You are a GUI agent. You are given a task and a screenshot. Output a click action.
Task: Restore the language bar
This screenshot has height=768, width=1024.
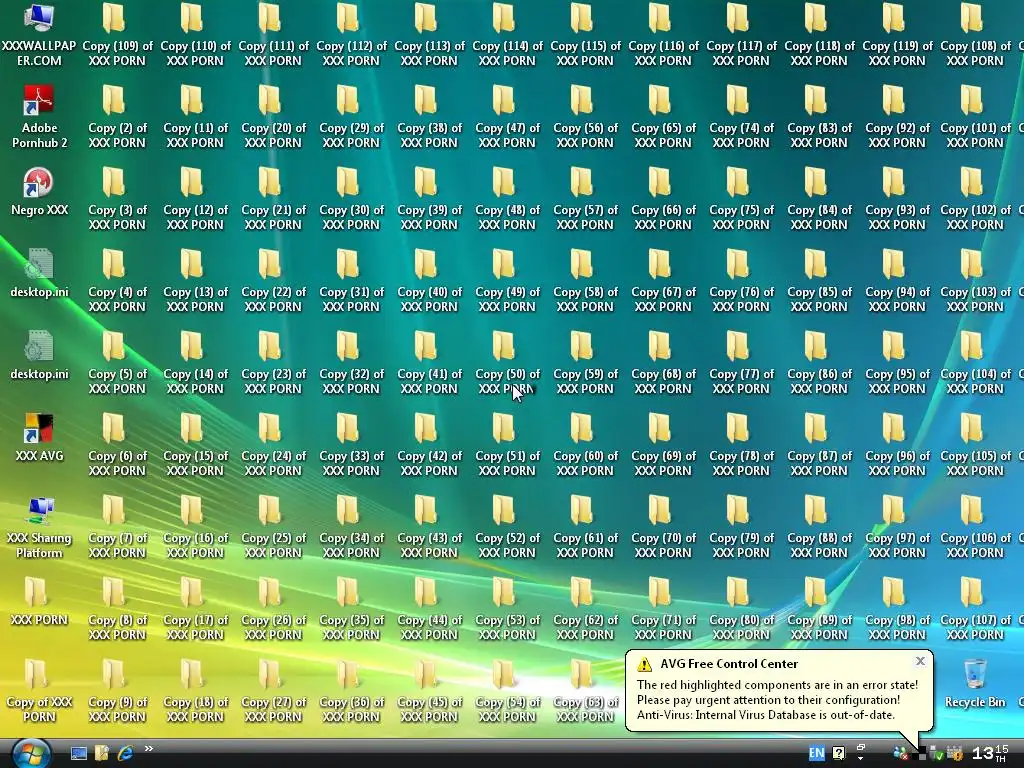[x=861, y=747]
